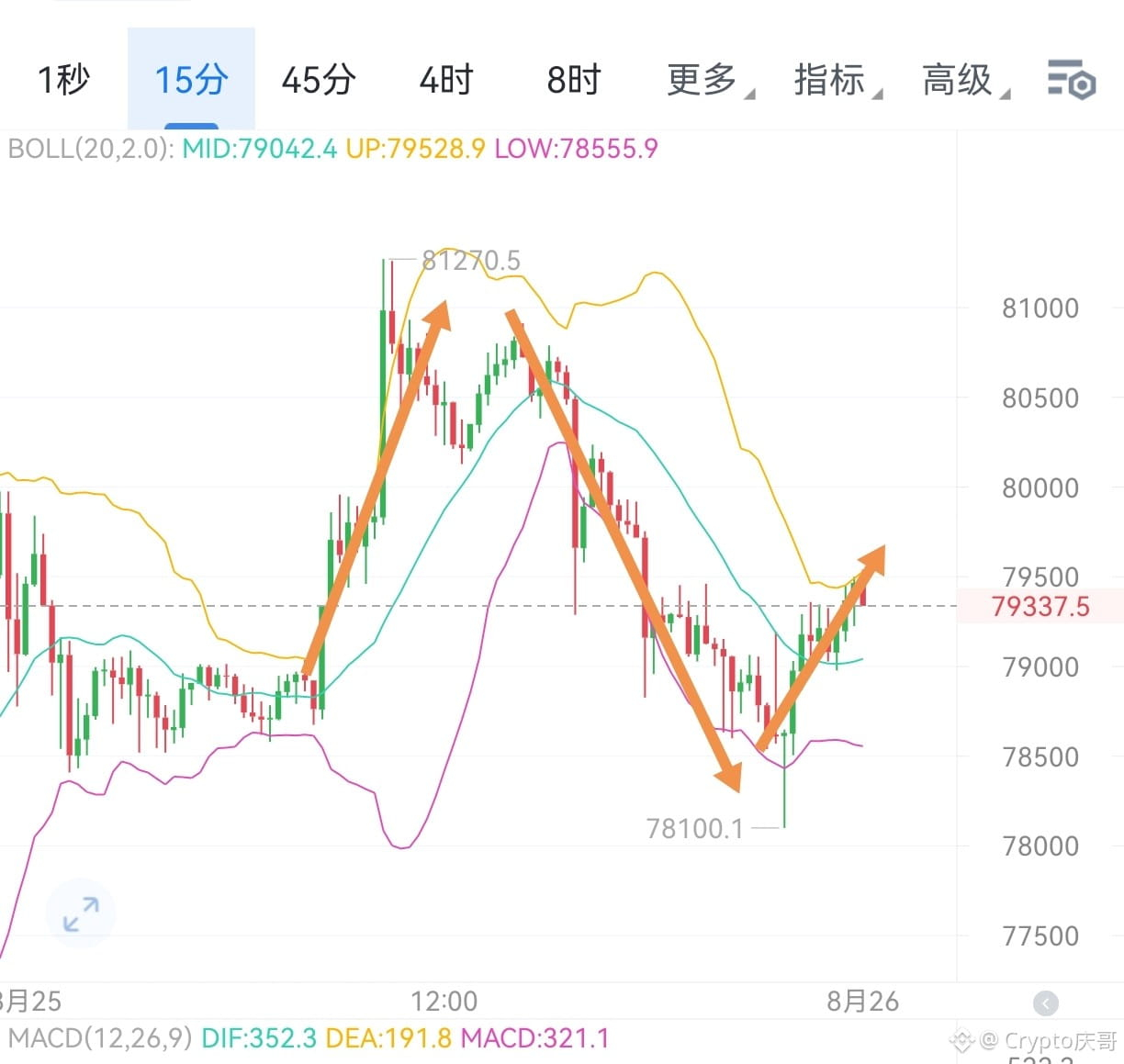Screen dimensions: 1124x1064
Task: Open the 高级 advanced dropdown
Action: coord(965,79)
